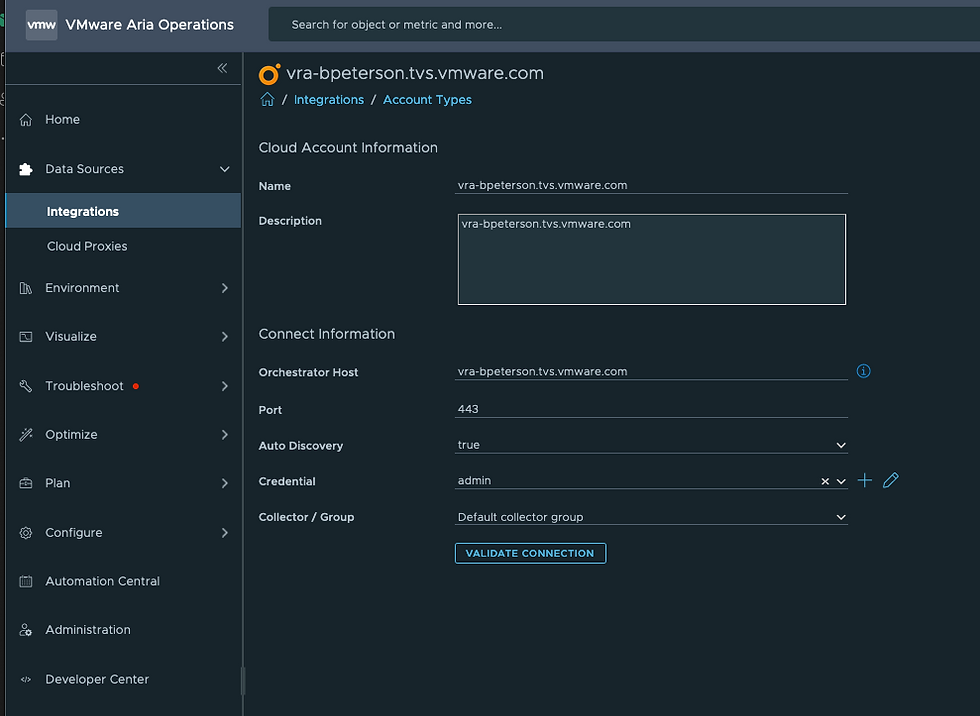Screen dimensions: 980x716
Task: Click the Environment icon in sidebar
Action: [26, 288]
